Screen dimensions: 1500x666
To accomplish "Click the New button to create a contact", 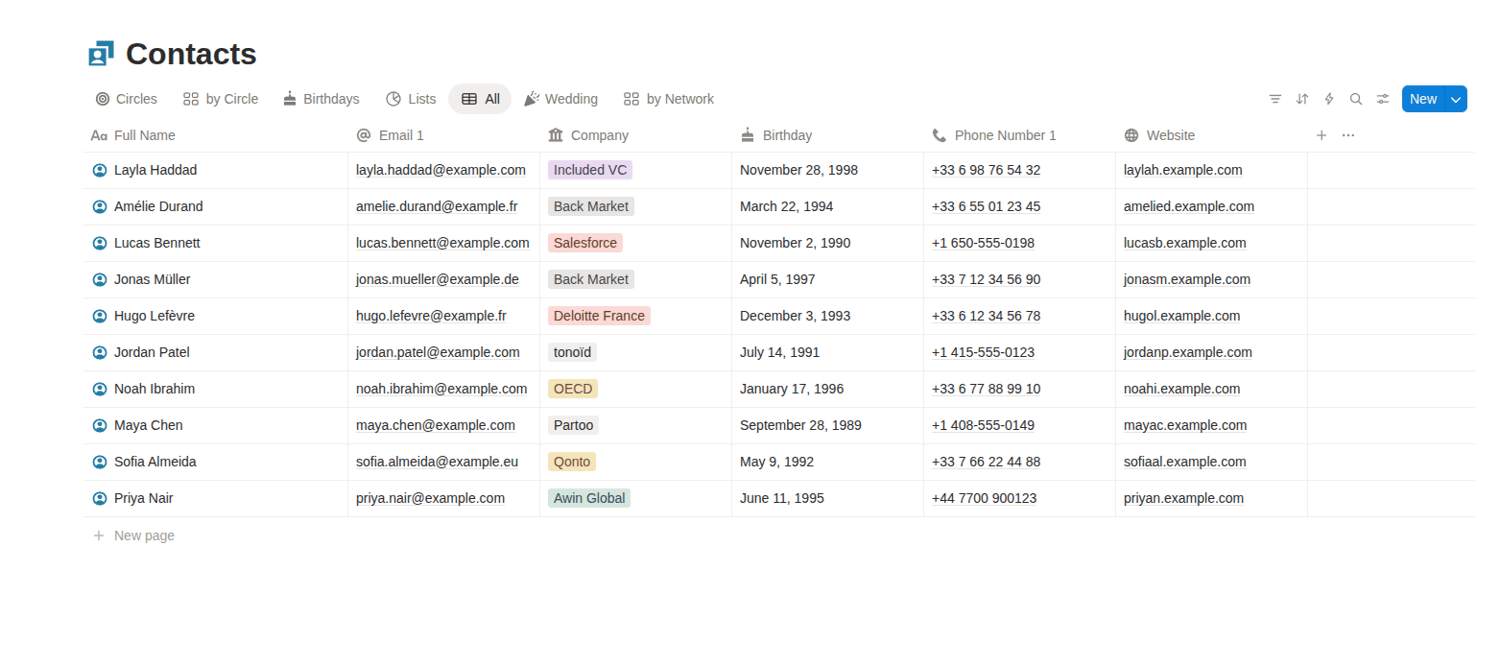I will pos(1423,99).
